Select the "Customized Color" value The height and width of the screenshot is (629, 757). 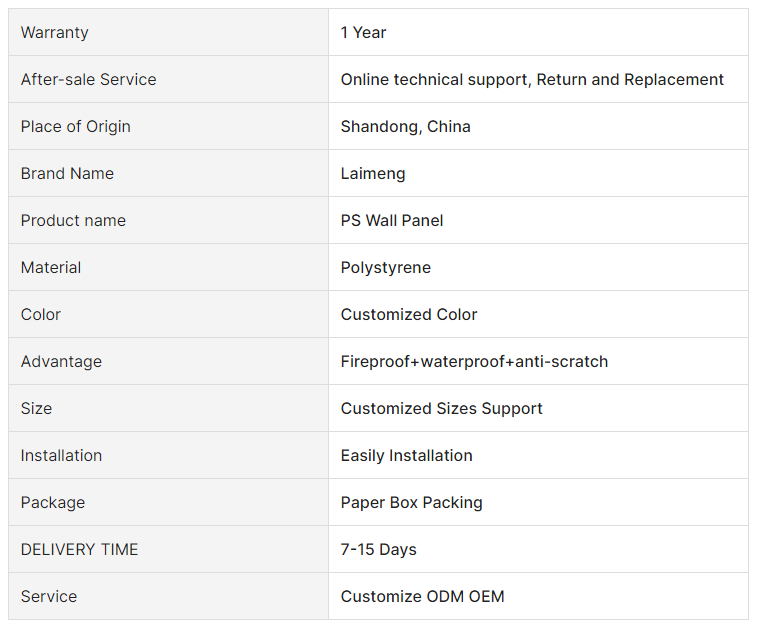pos(409,315)
